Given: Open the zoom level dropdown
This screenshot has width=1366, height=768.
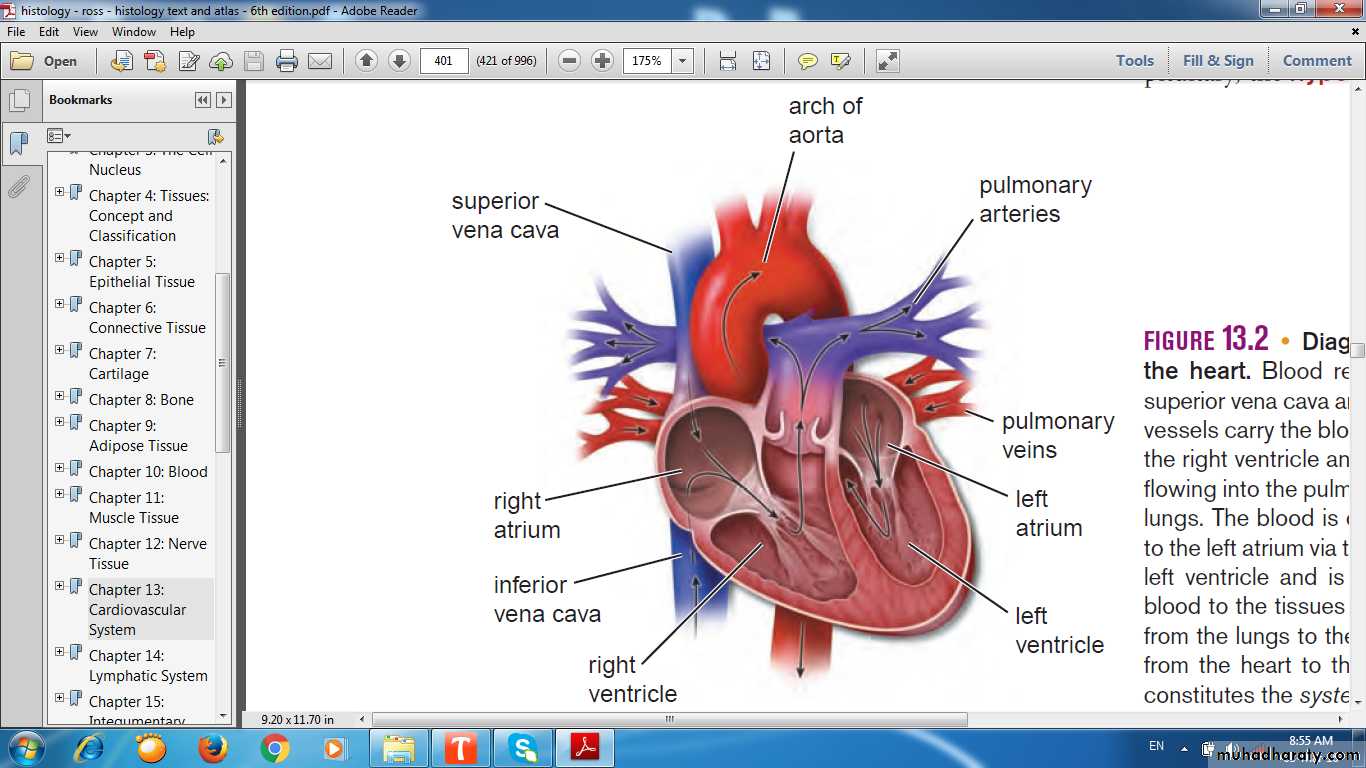Looking at the screenshot, I should point(683,61).
